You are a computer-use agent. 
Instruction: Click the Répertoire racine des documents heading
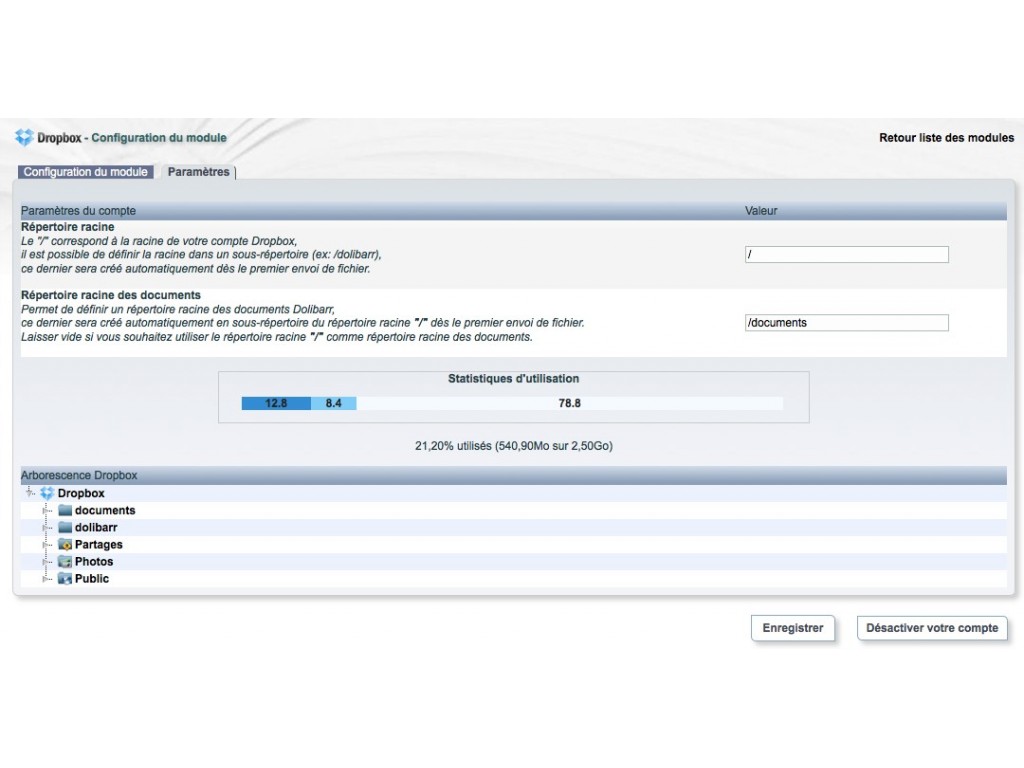click(111, 295)
